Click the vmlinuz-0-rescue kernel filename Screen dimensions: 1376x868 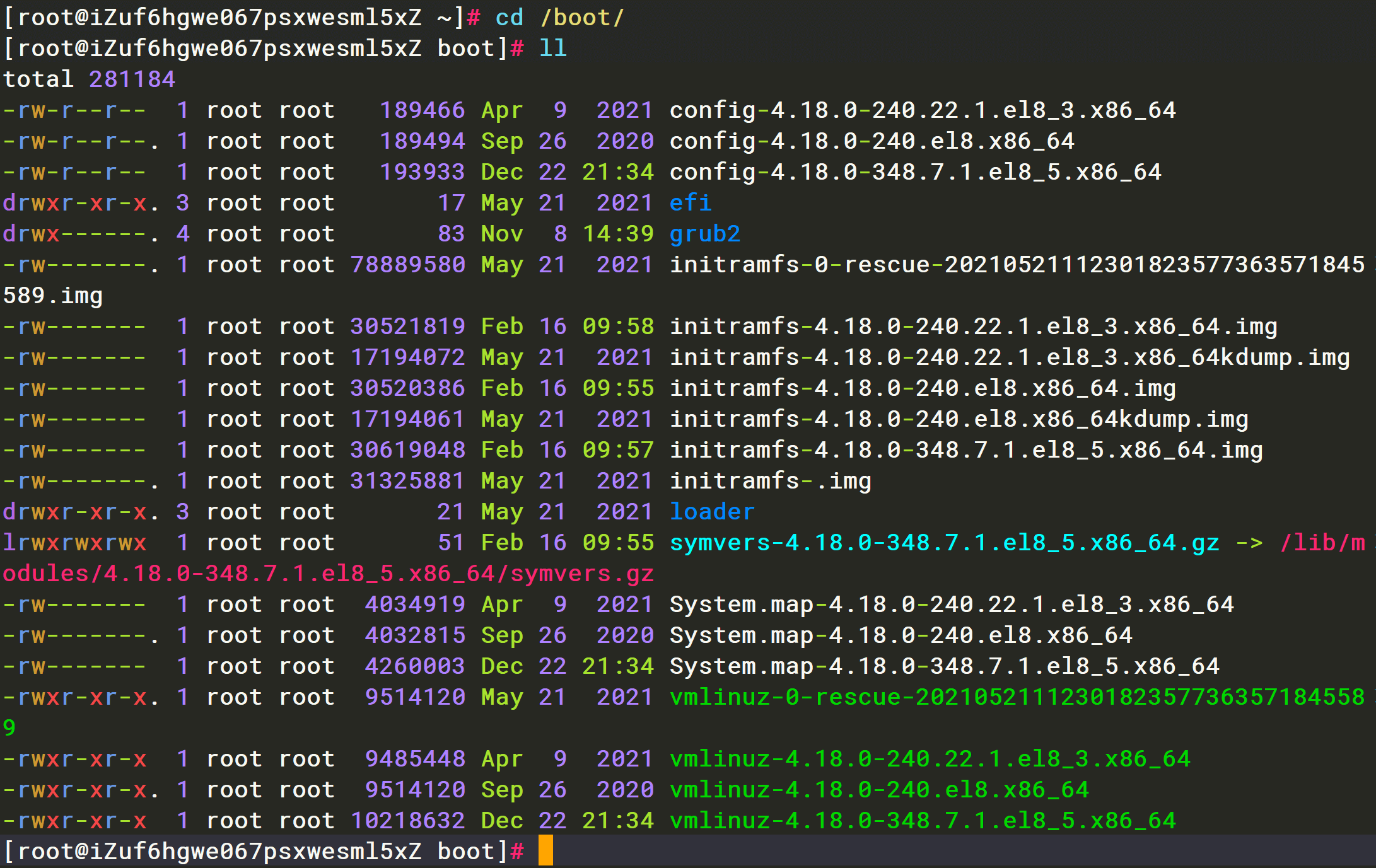pos(1017,697)
